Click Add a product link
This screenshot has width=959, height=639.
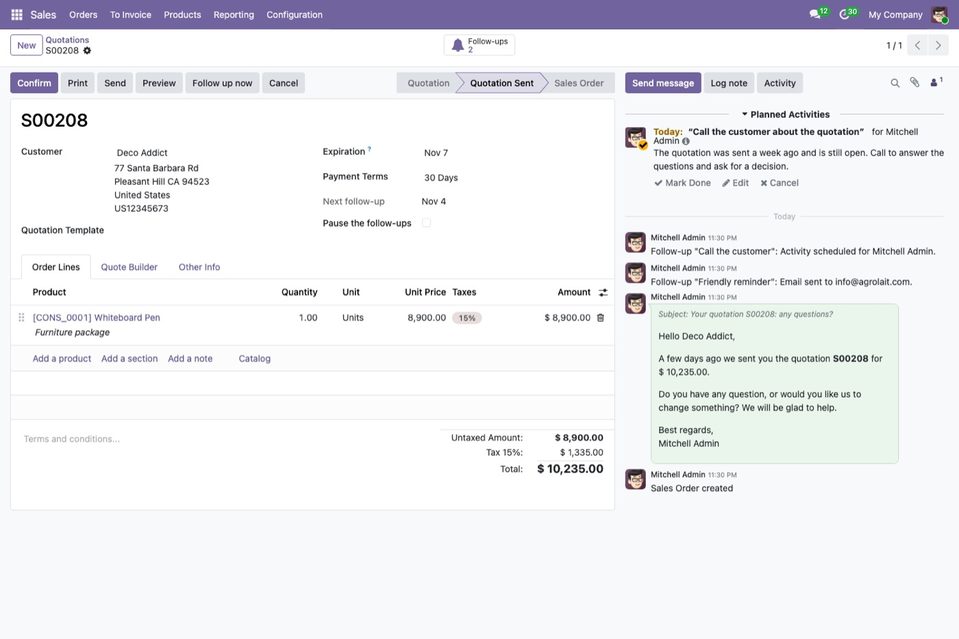click(62, 359)
